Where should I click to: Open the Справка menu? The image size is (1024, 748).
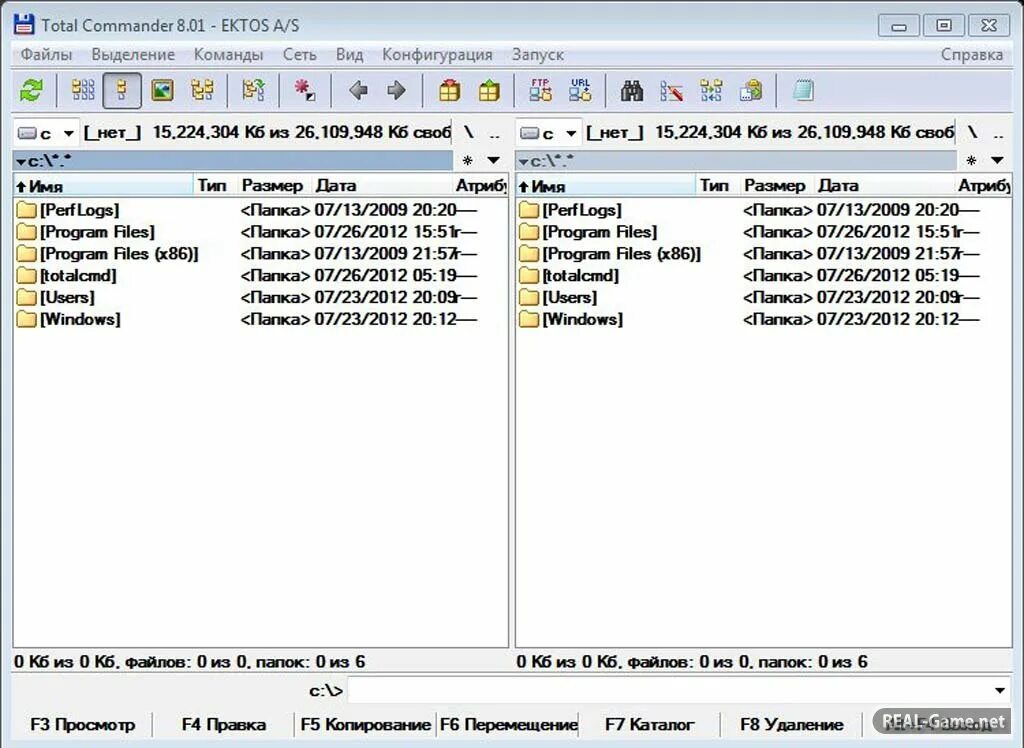972,55
